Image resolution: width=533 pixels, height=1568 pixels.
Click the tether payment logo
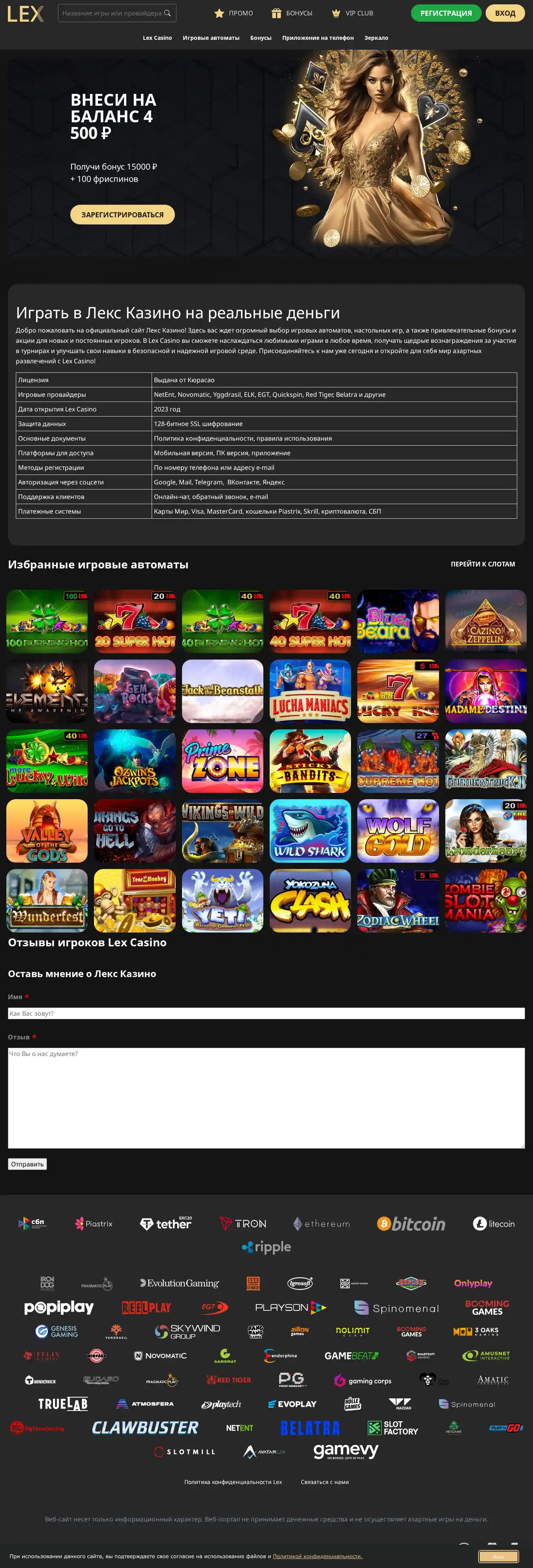[x=166, y=1224]
